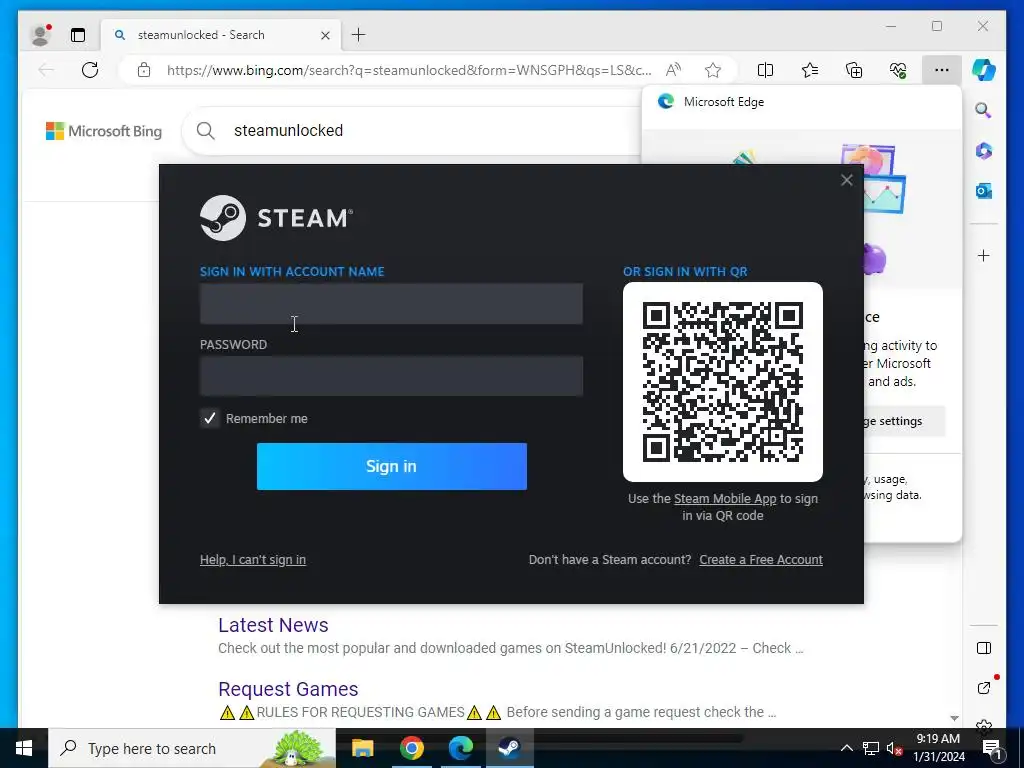The image size is (1024, 768).
Task: Open Outlook in the Edge sidebar
Action: (984, 191)
